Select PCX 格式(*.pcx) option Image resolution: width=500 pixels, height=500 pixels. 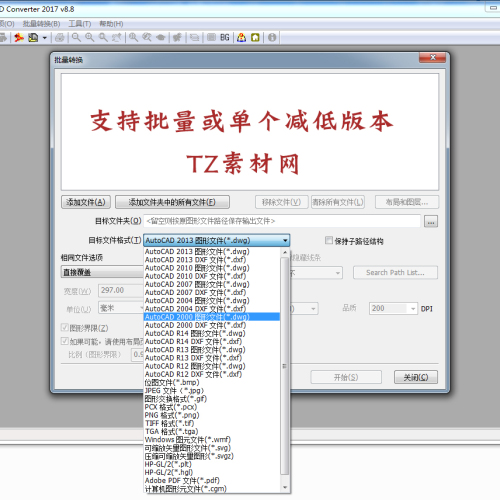212,407
